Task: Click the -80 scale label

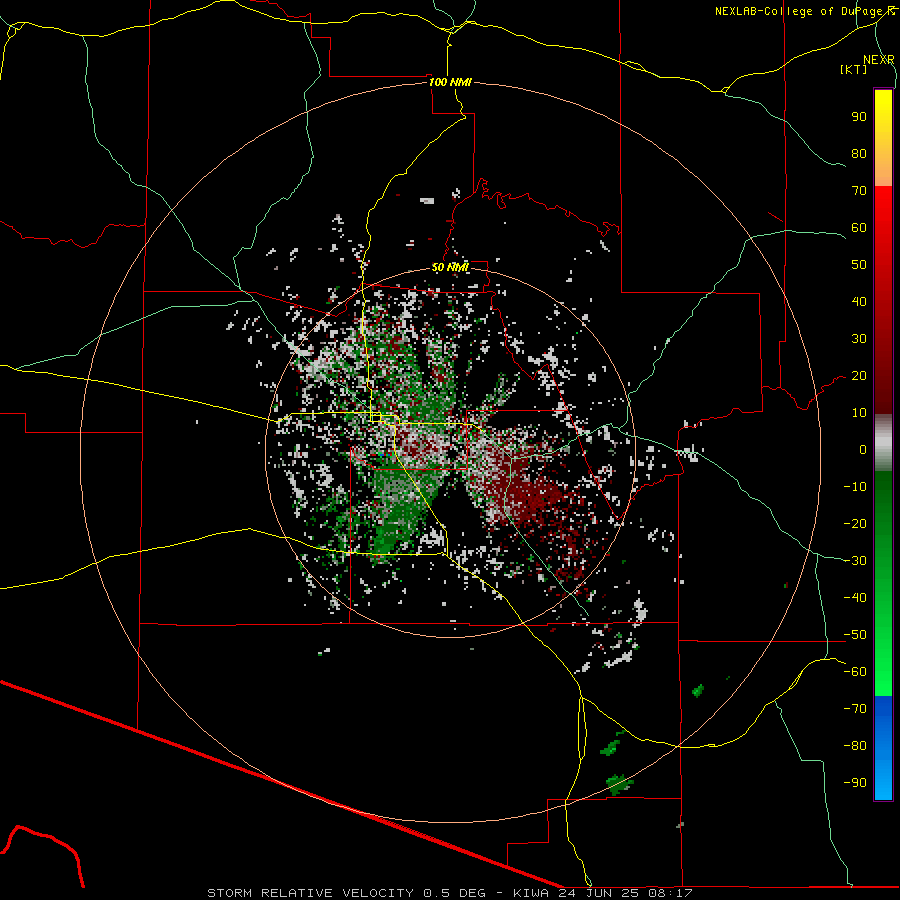Action: pyautogui.click(x=855, y=746)
